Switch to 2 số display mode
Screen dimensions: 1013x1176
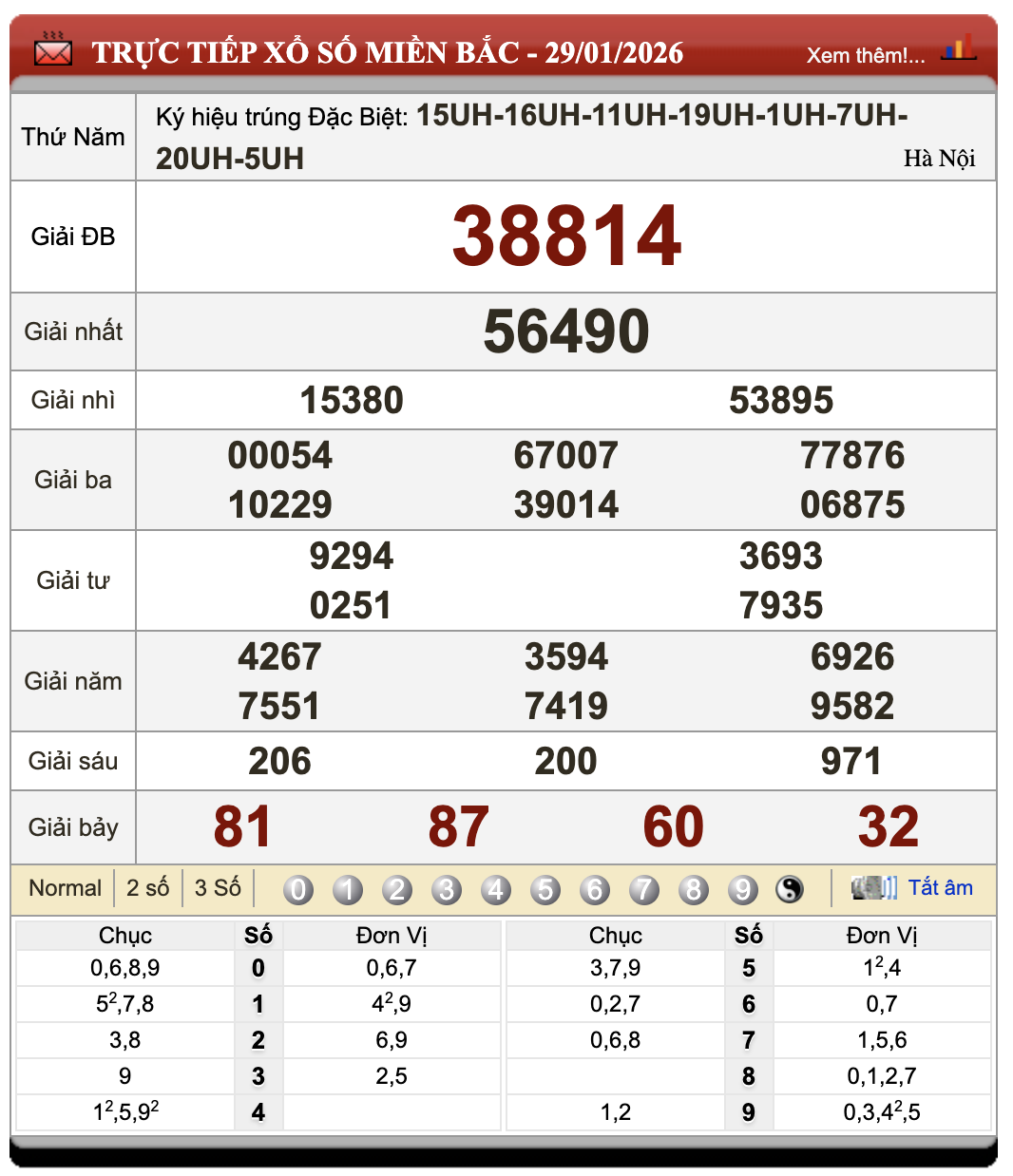[147, 888]
